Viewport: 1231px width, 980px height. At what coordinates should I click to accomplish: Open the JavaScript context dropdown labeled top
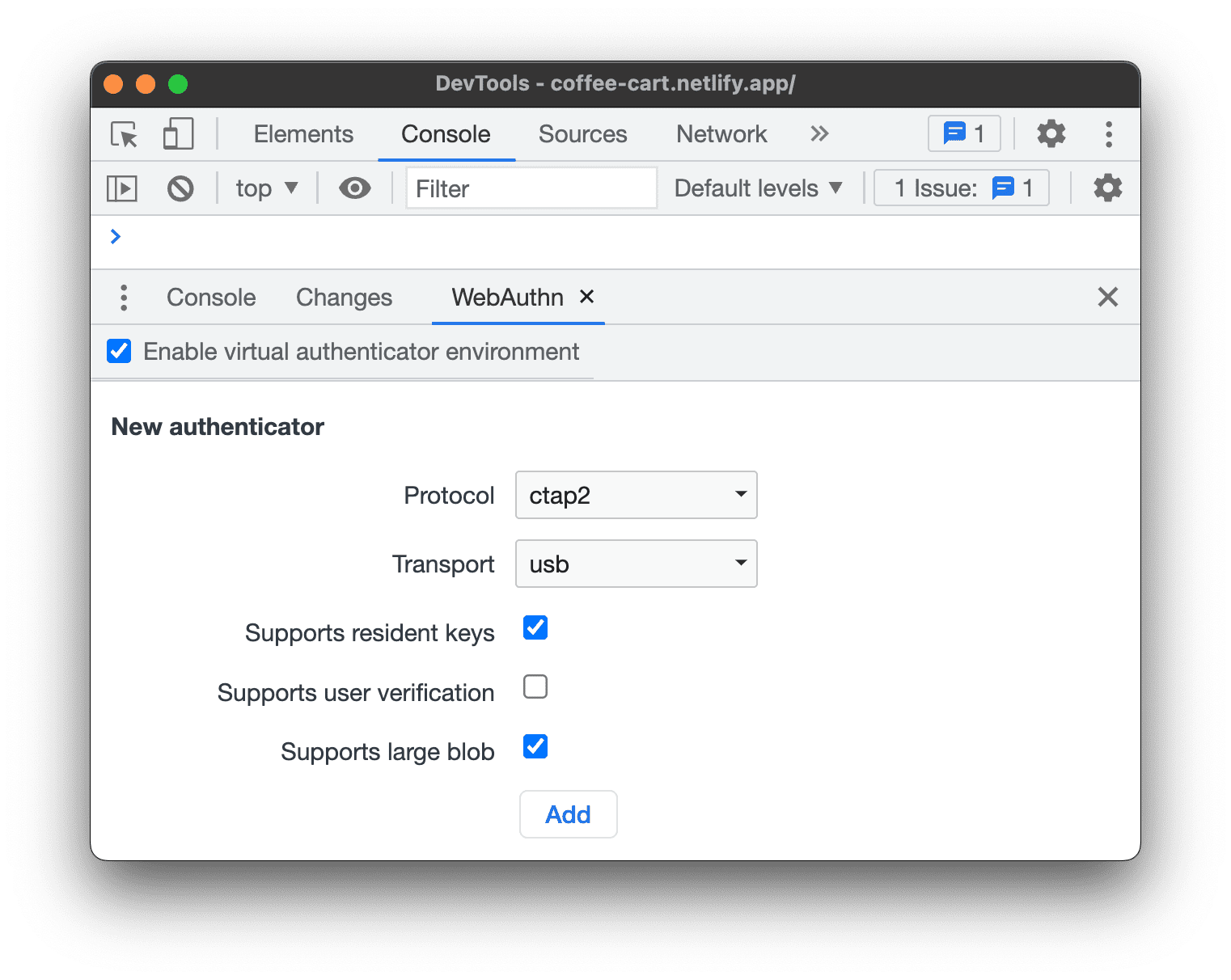(x=266, y=188)
